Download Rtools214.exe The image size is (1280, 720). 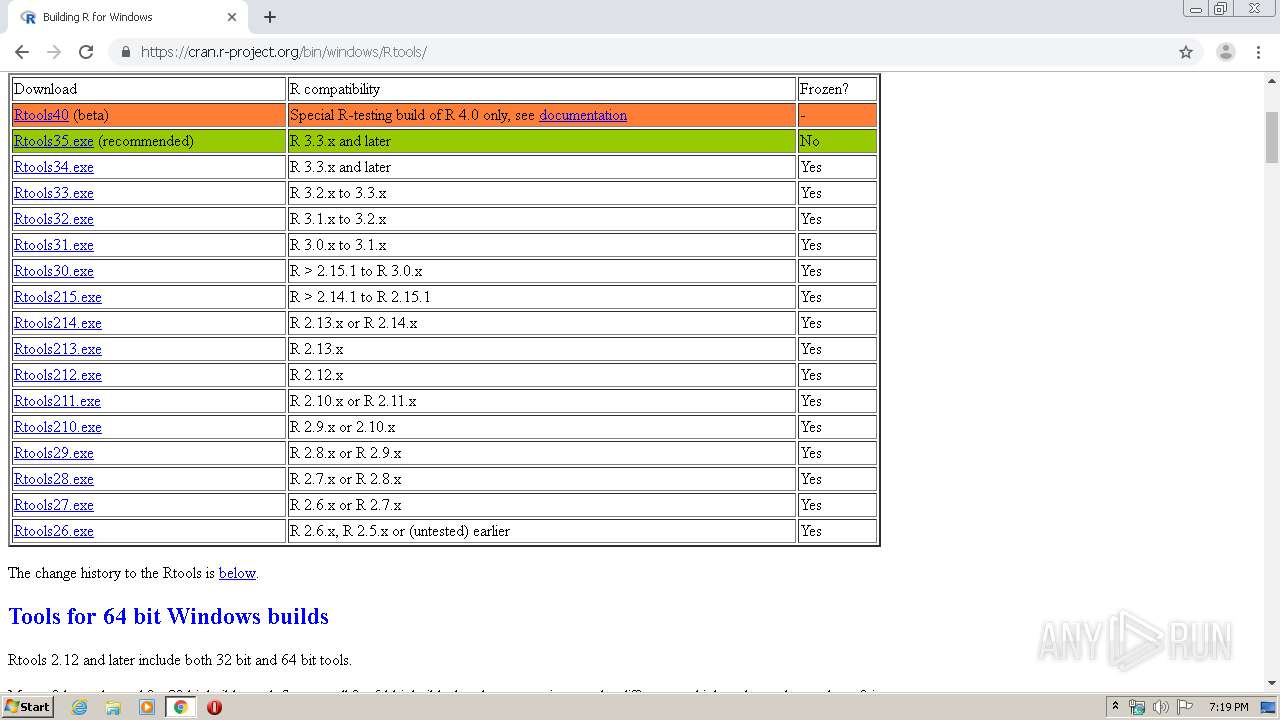58,323
